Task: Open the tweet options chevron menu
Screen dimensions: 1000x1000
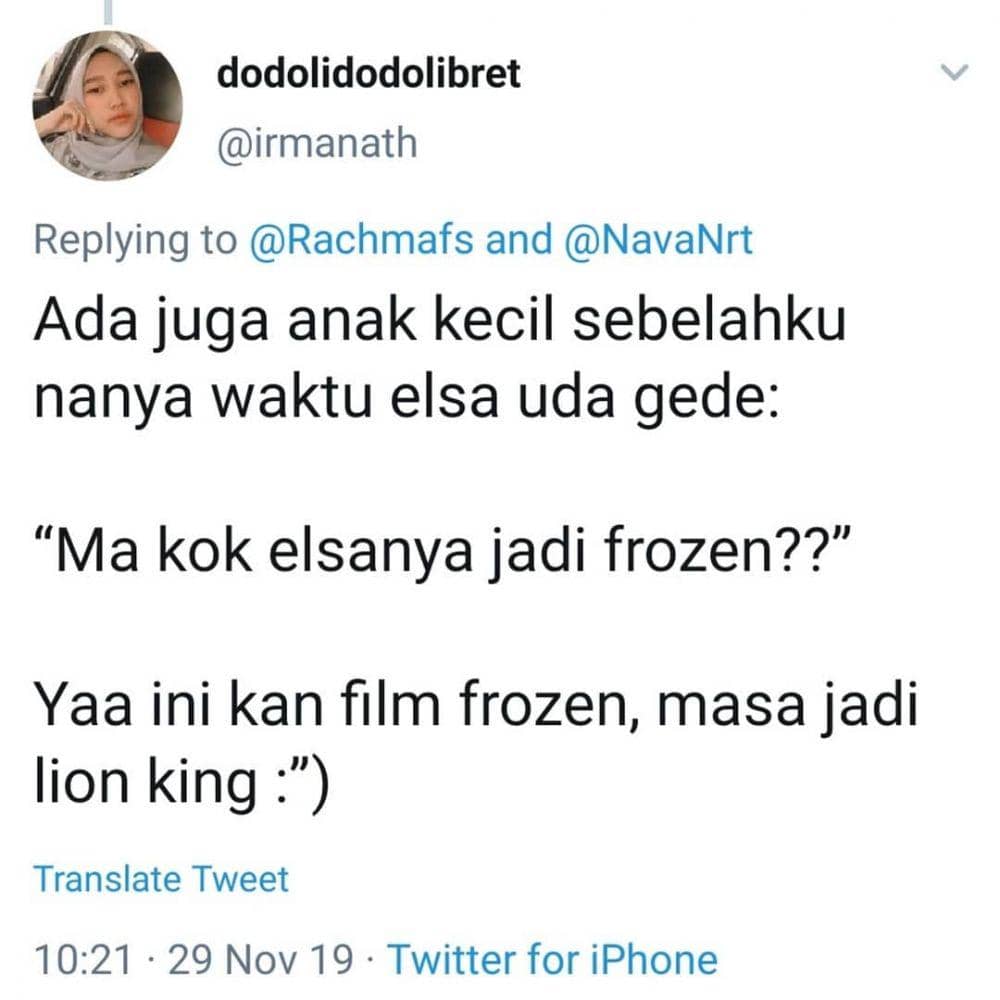Action: [x=957, y=72]
